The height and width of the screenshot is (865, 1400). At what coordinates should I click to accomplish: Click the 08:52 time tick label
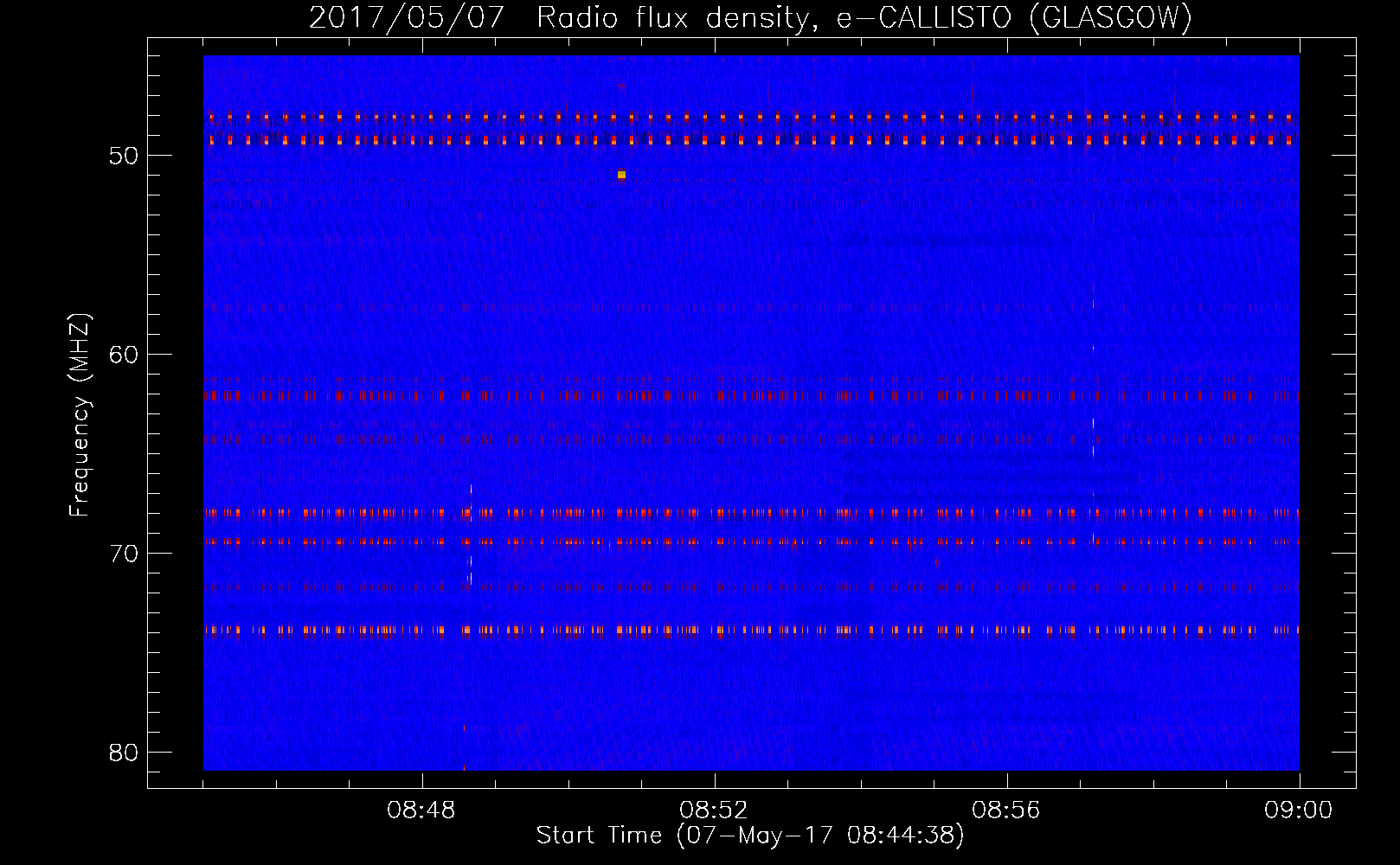pos(714,811)
